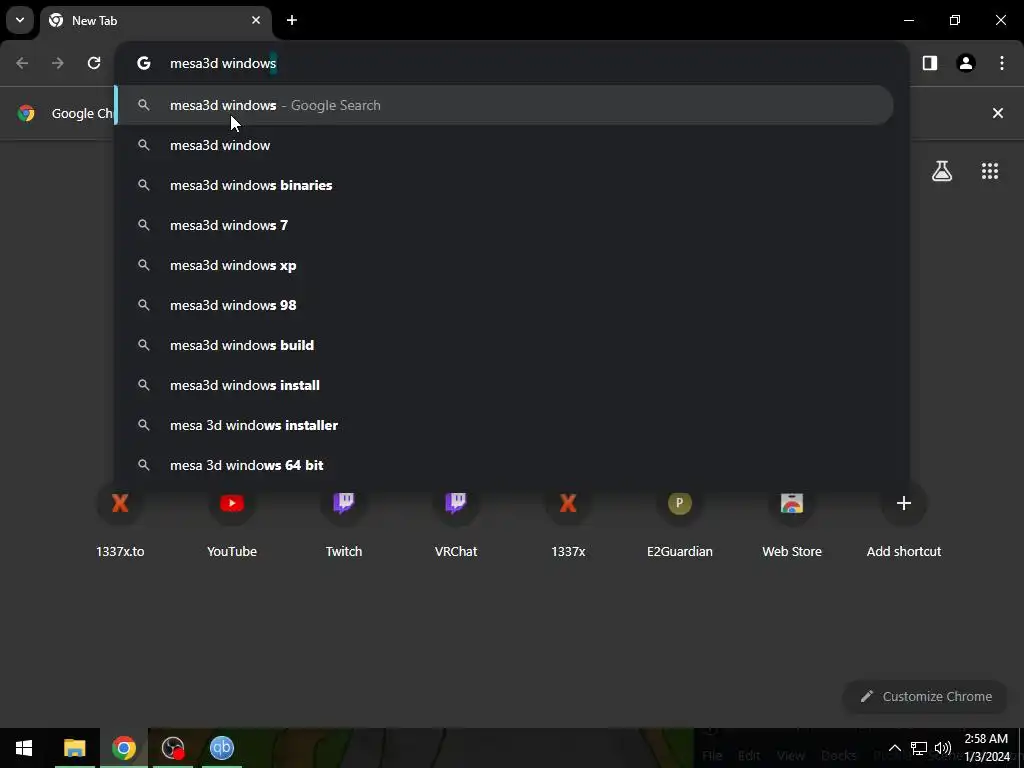The height and width of the screenshot is (768, 1024).
Task: Open OBS Studio from the taskbar
Action: [x=173, y=748]
